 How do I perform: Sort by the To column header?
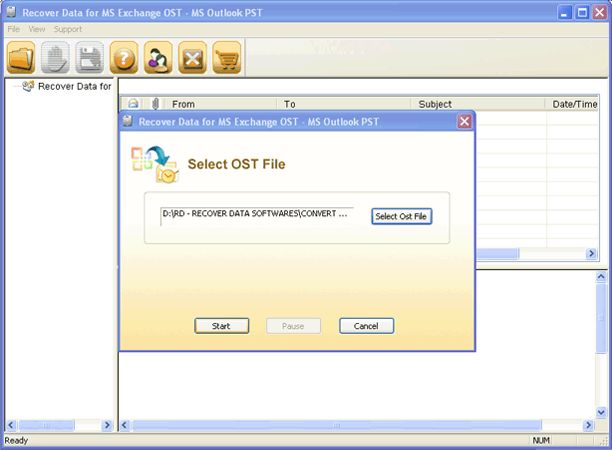pos(343,104)
